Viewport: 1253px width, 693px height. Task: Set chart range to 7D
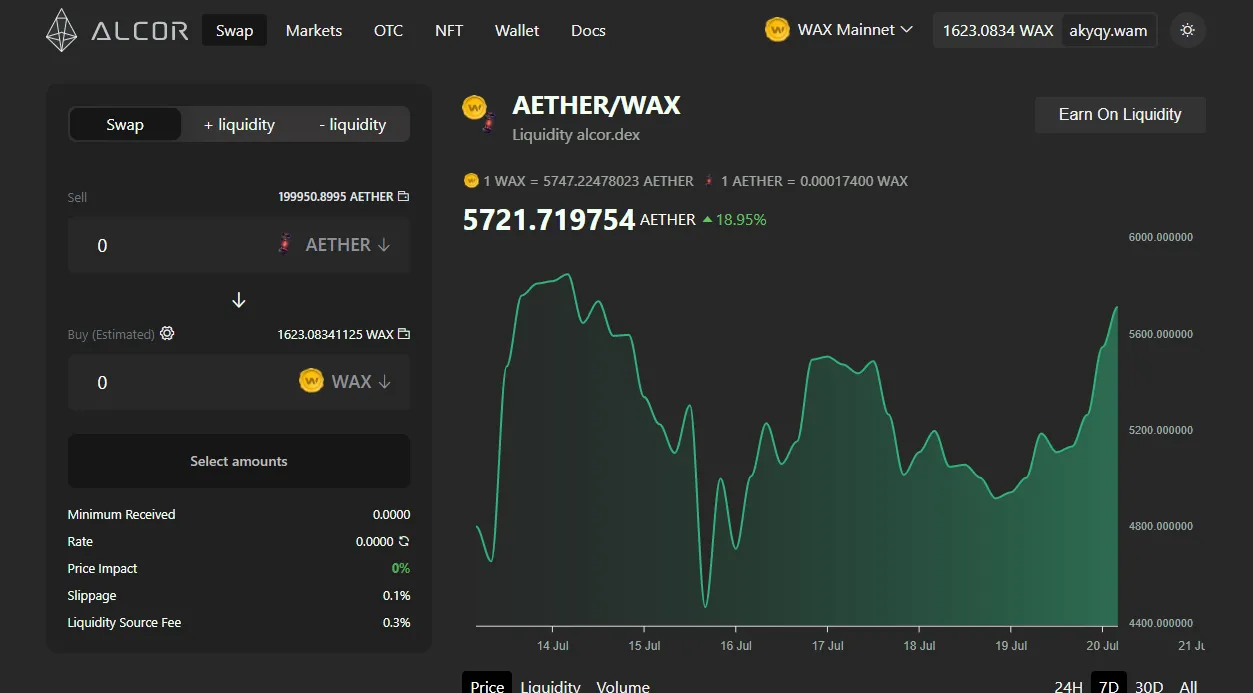pos(1108,686)
